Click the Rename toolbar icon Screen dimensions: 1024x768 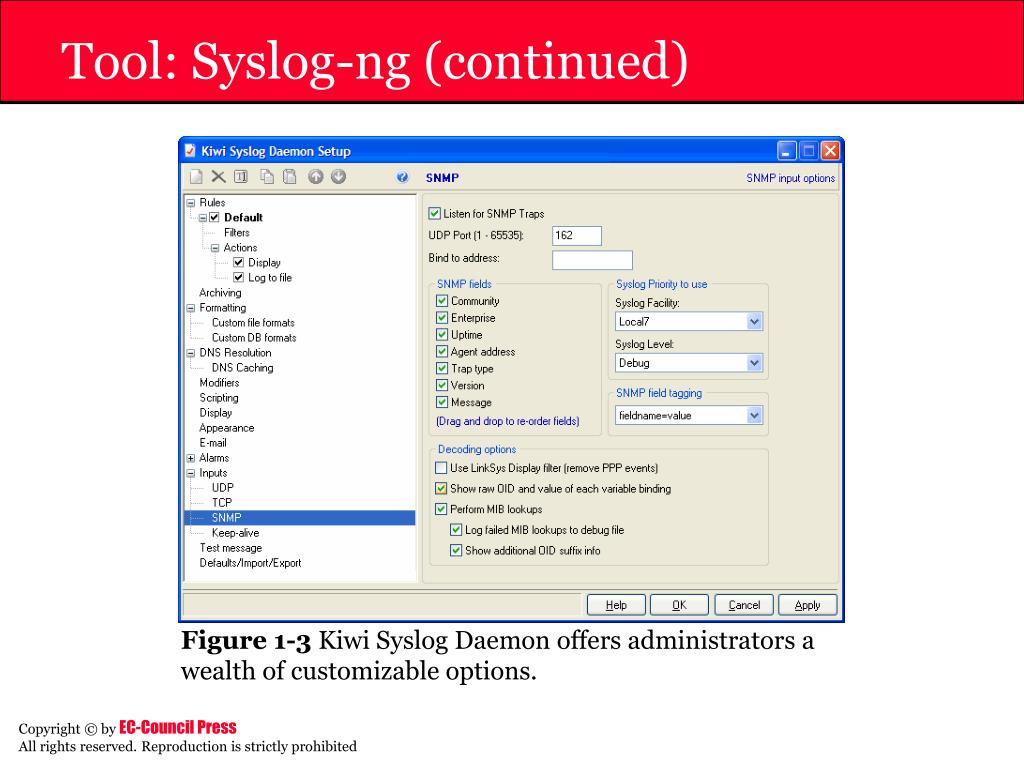241,176
